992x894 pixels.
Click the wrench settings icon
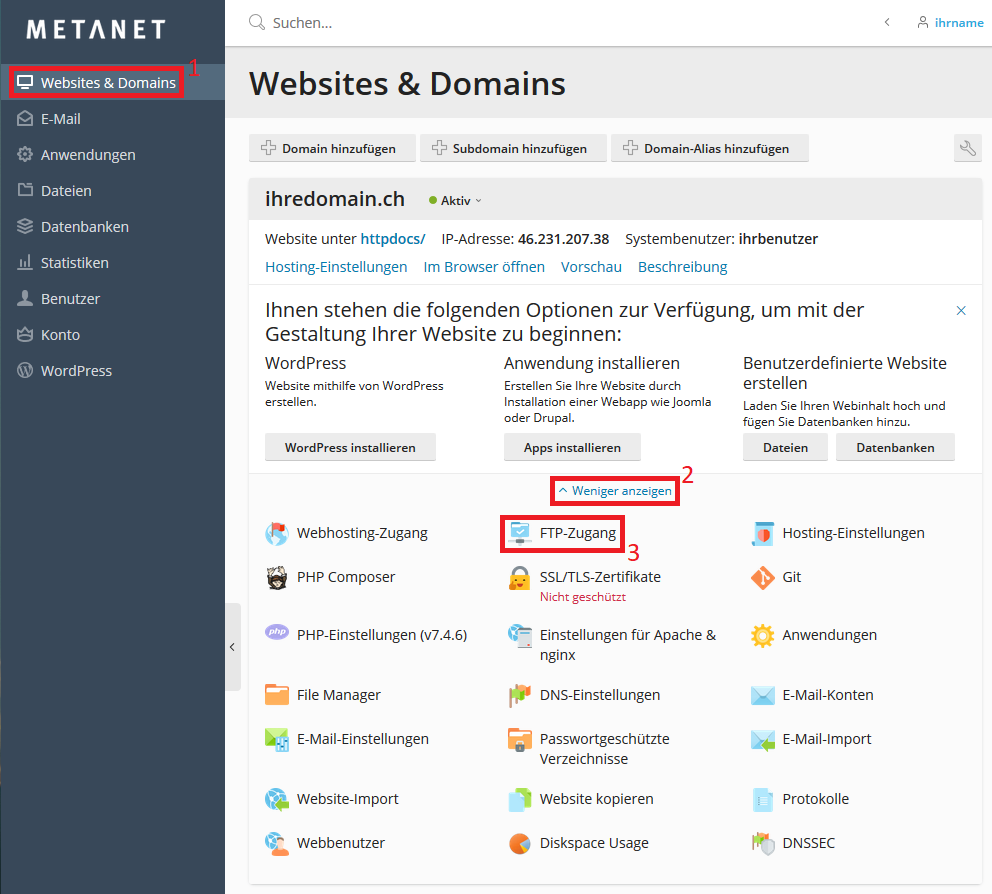(x=967, y=149)
